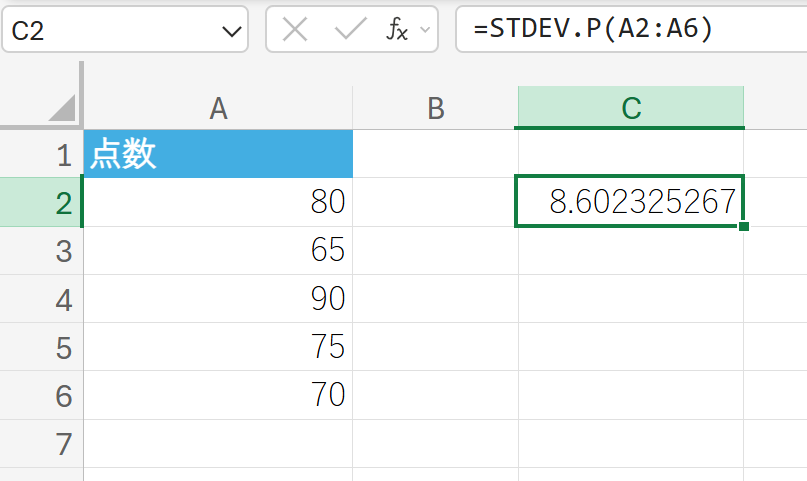Select column B header
This screenshot has height=481, width=807.
tap(435, 108)
